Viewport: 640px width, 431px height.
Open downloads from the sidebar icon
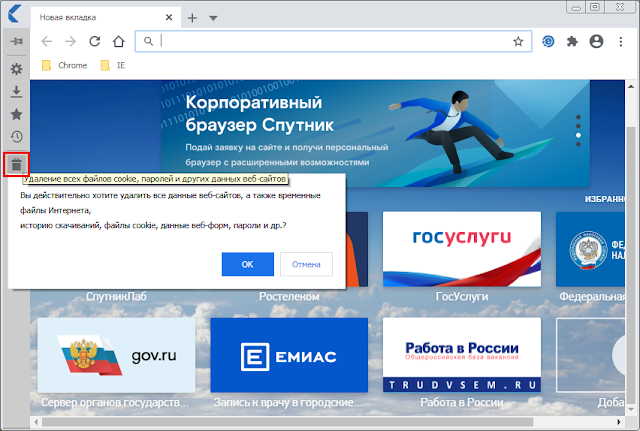[x=16, y=91]
